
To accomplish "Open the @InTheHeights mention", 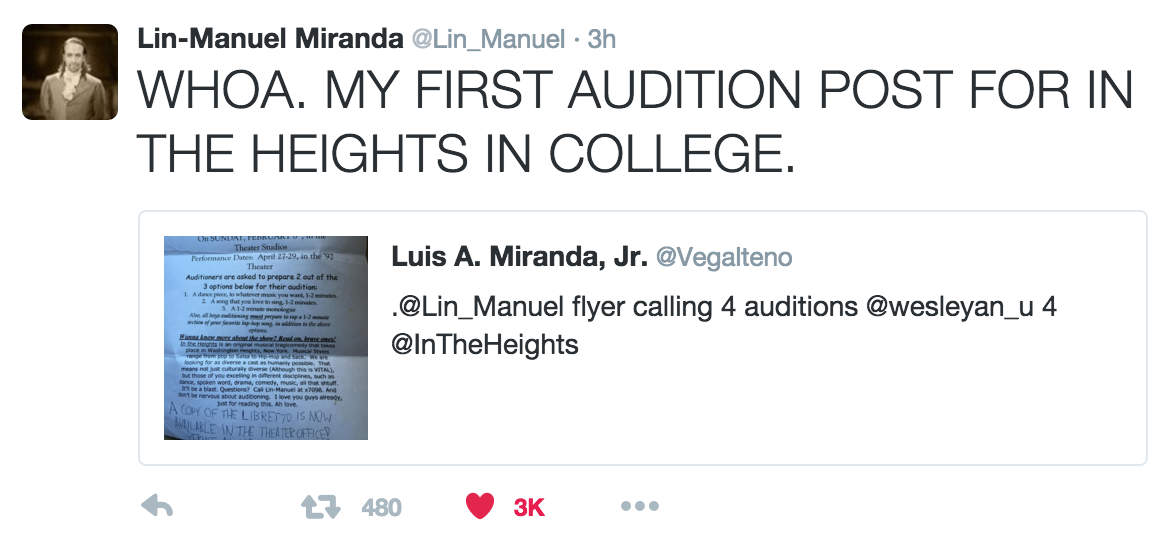I will 485,345.
